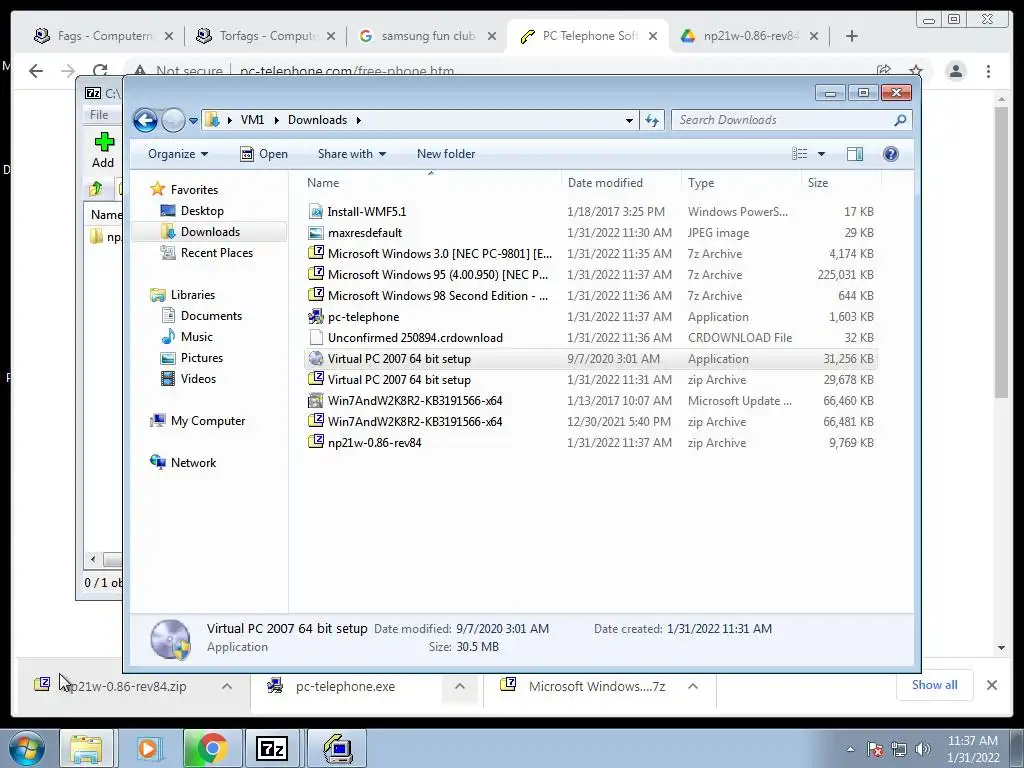Click the Open toolbar button
Screen dimensions: 1024x768
coord(264,154)
